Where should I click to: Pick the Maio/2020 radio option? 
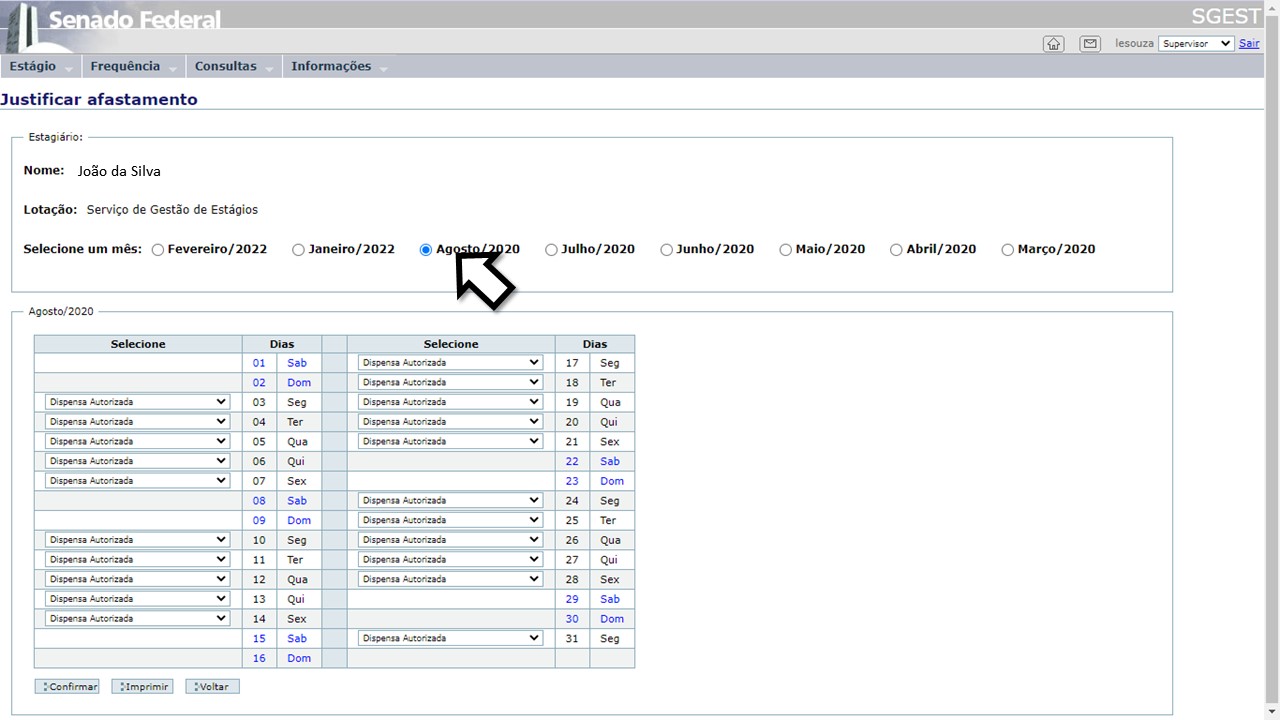(x=785, y=250)
